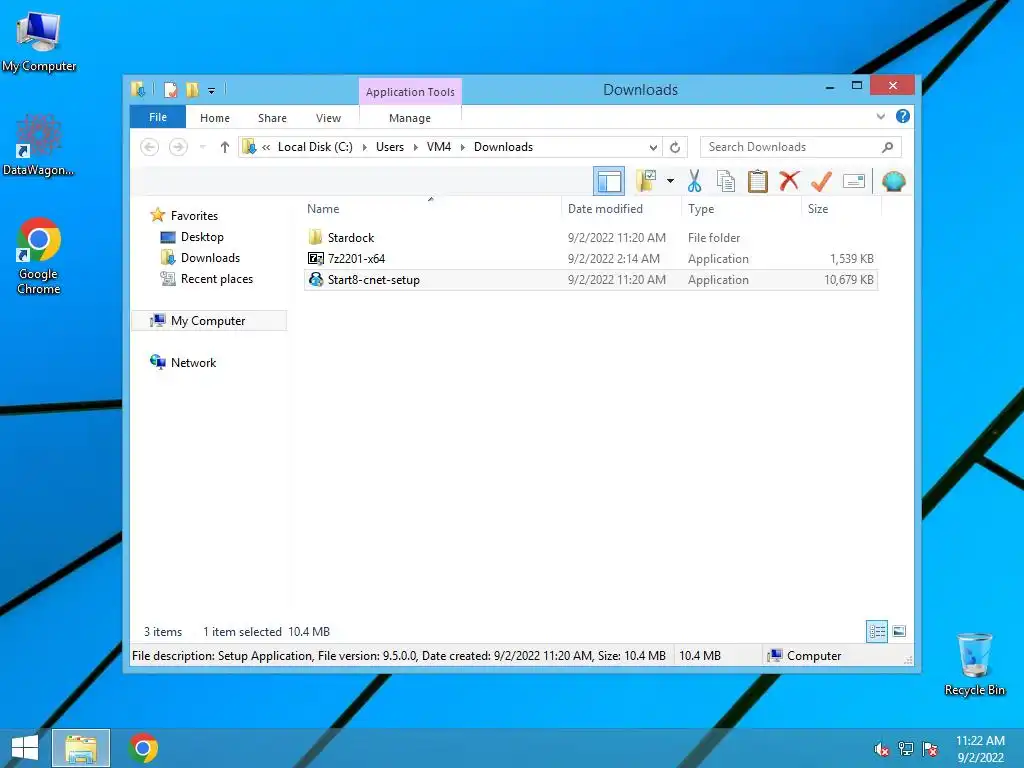Switch to large icons view layout
1024x768 pixels.
click(899, 631)
